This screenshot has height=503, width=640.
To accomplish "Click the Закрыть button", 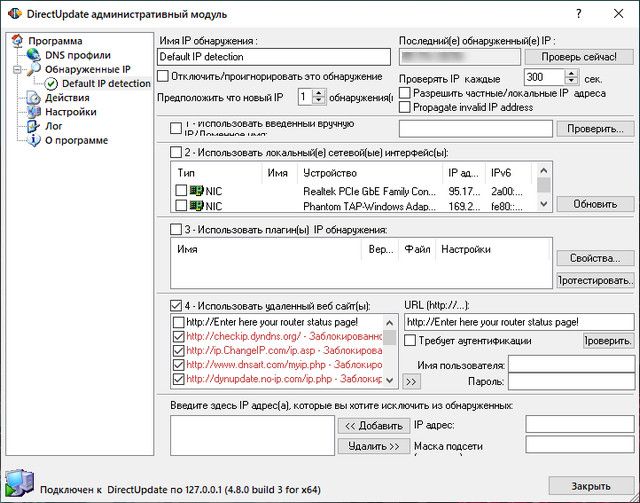I will (591, 486).
